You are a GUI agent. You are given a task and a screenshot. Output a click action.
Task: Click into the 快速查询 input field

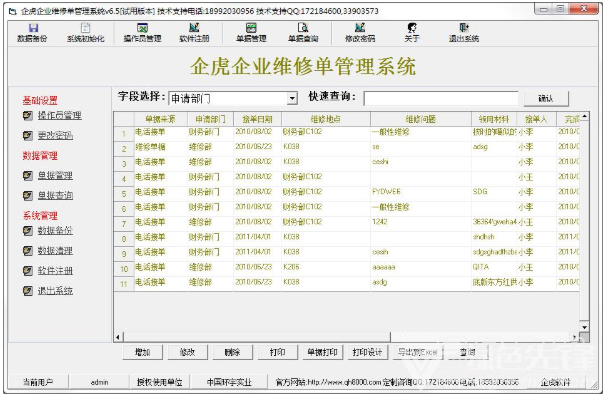coord(441,98)
